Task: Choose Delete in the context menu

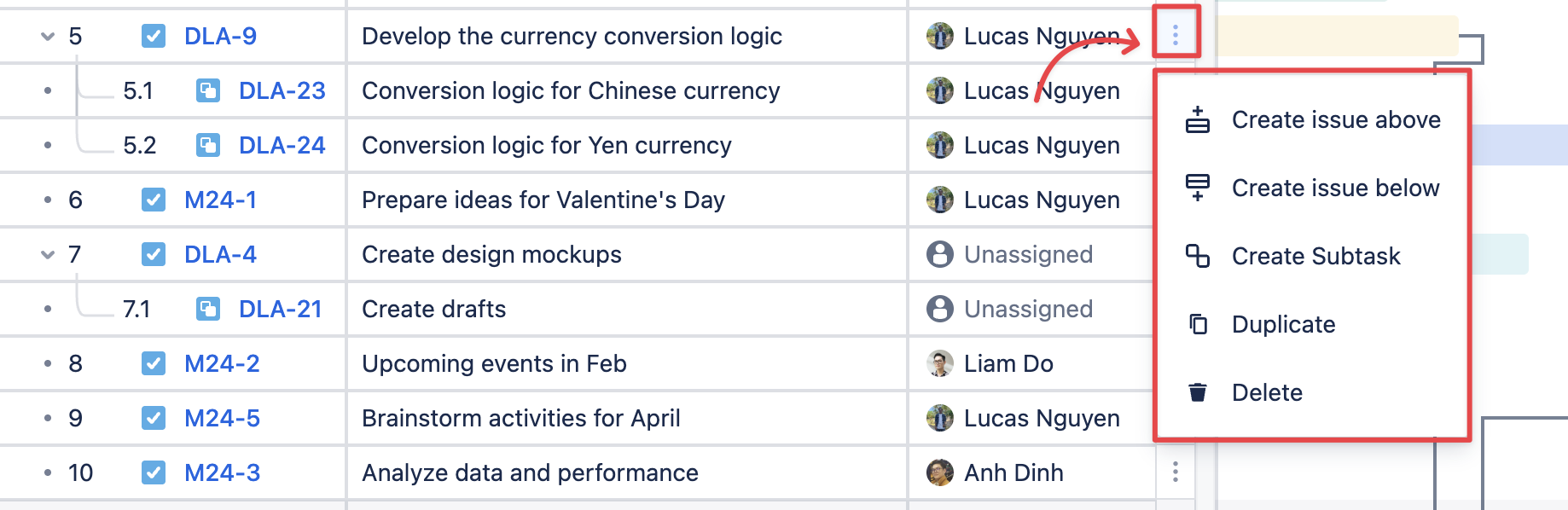Action: tap(1267, 392)
